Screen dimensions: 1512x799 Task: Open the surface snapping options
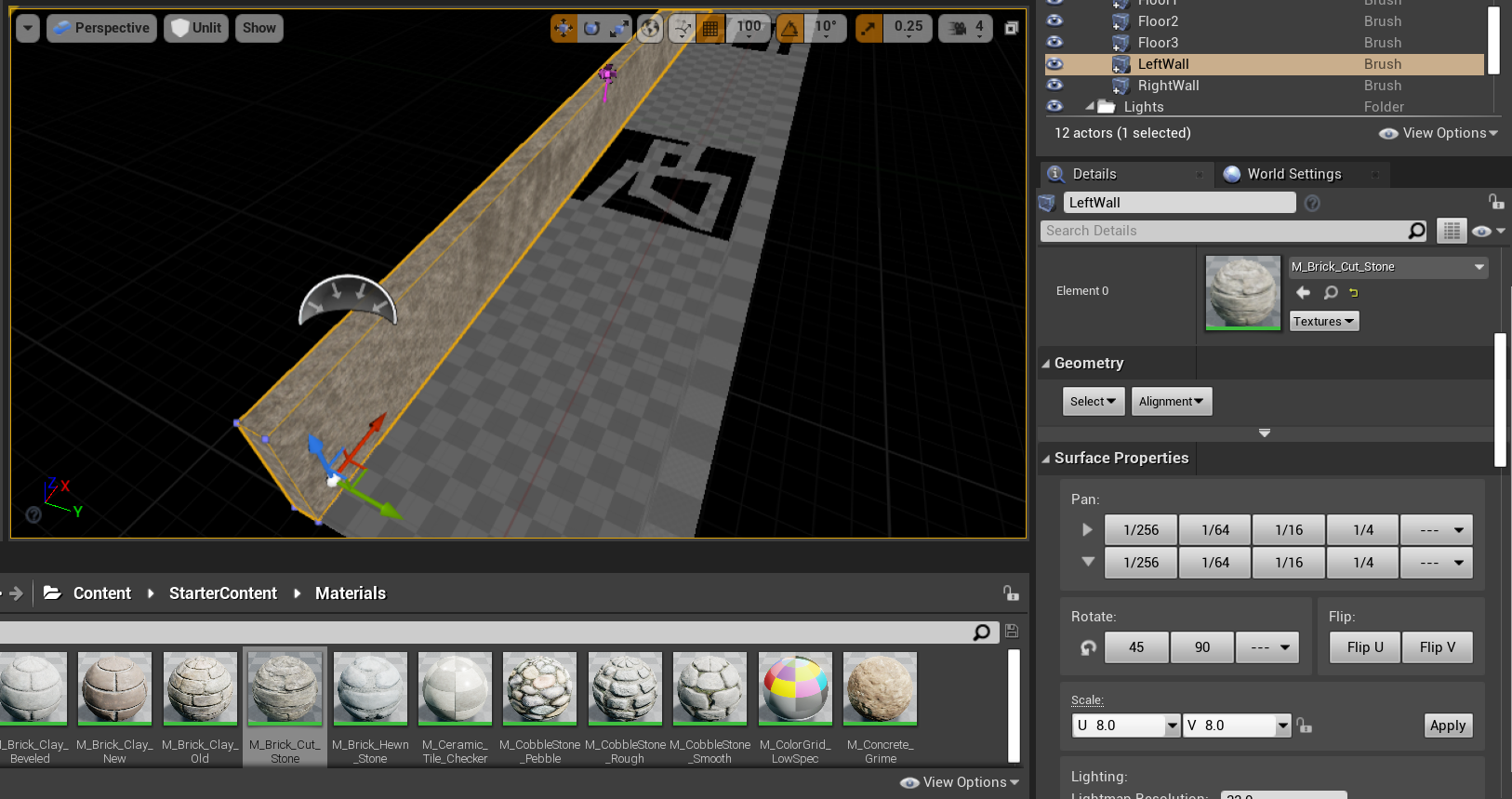pos(683,28)
